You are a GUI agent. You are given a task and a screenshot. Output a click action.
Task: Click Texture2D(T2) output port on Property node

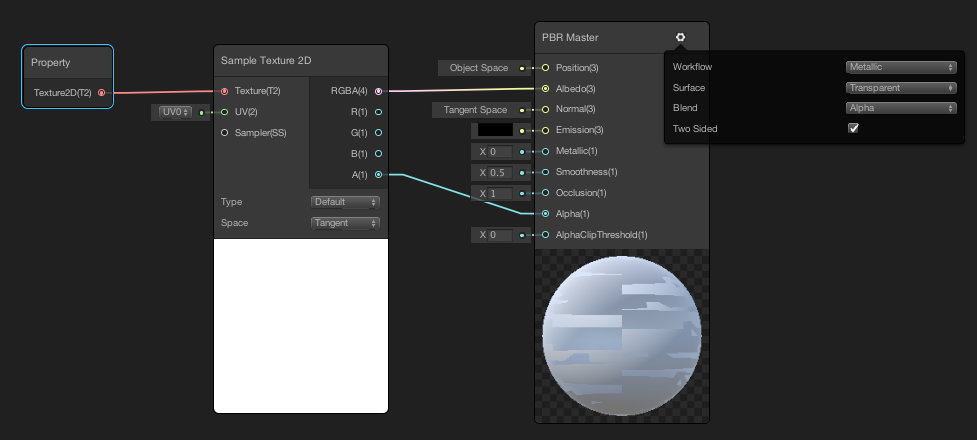[x=101, y=93]
